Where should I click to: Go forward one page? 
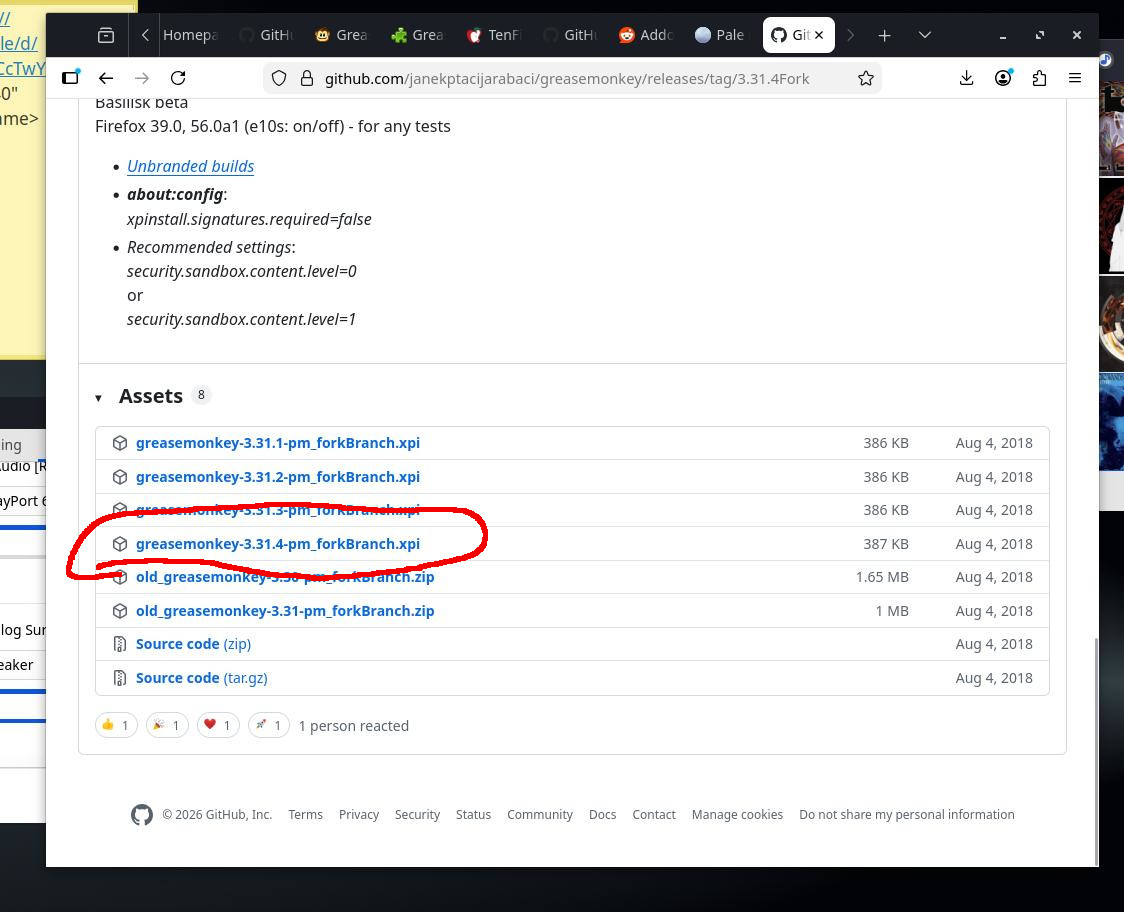142,78
